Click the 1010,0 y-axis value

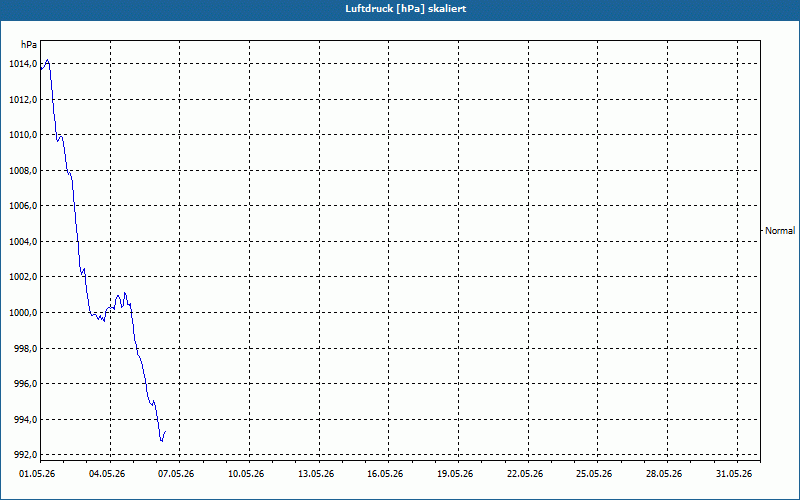point(23,135)
